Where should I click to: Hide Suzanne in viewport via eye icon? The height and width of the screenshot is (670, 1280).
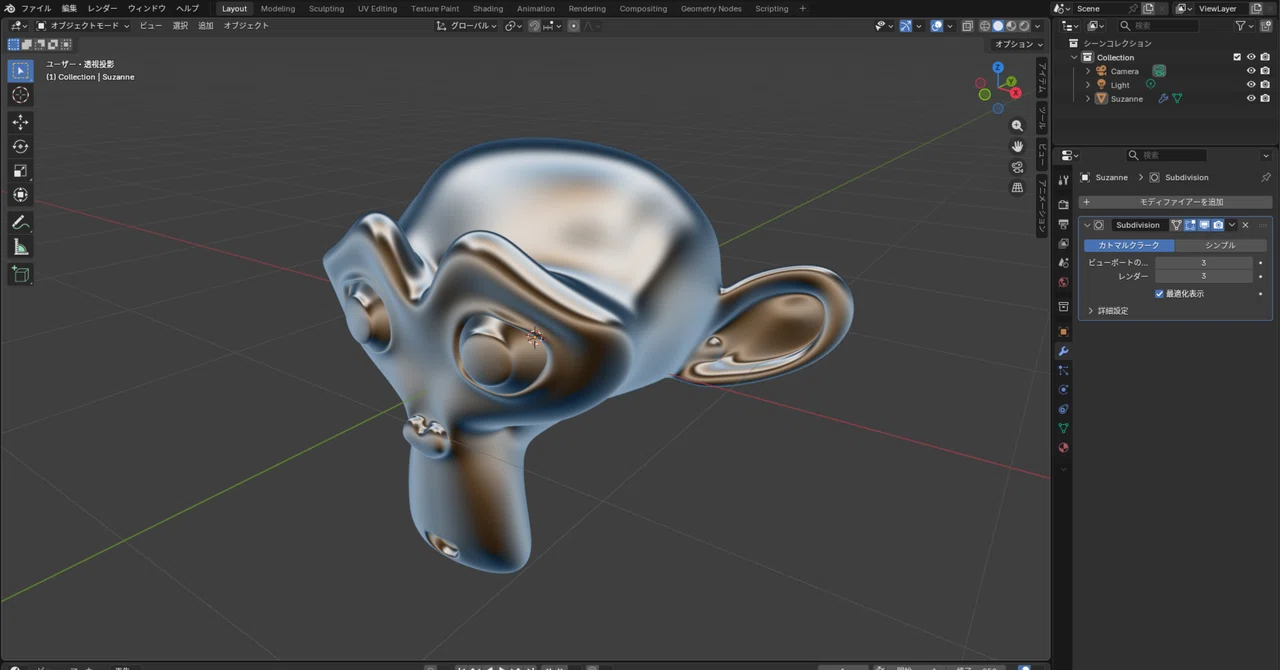(x=1251, y=99)
